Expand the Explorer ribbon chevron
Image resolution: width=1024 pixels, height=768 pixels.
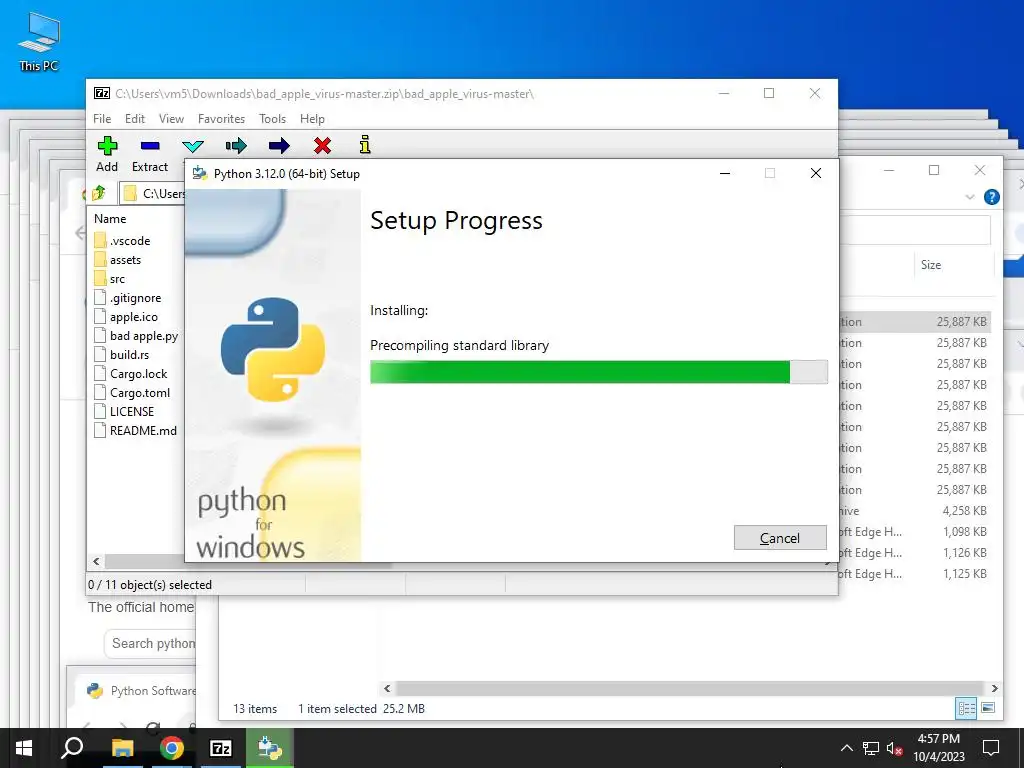tap(970, 197)
